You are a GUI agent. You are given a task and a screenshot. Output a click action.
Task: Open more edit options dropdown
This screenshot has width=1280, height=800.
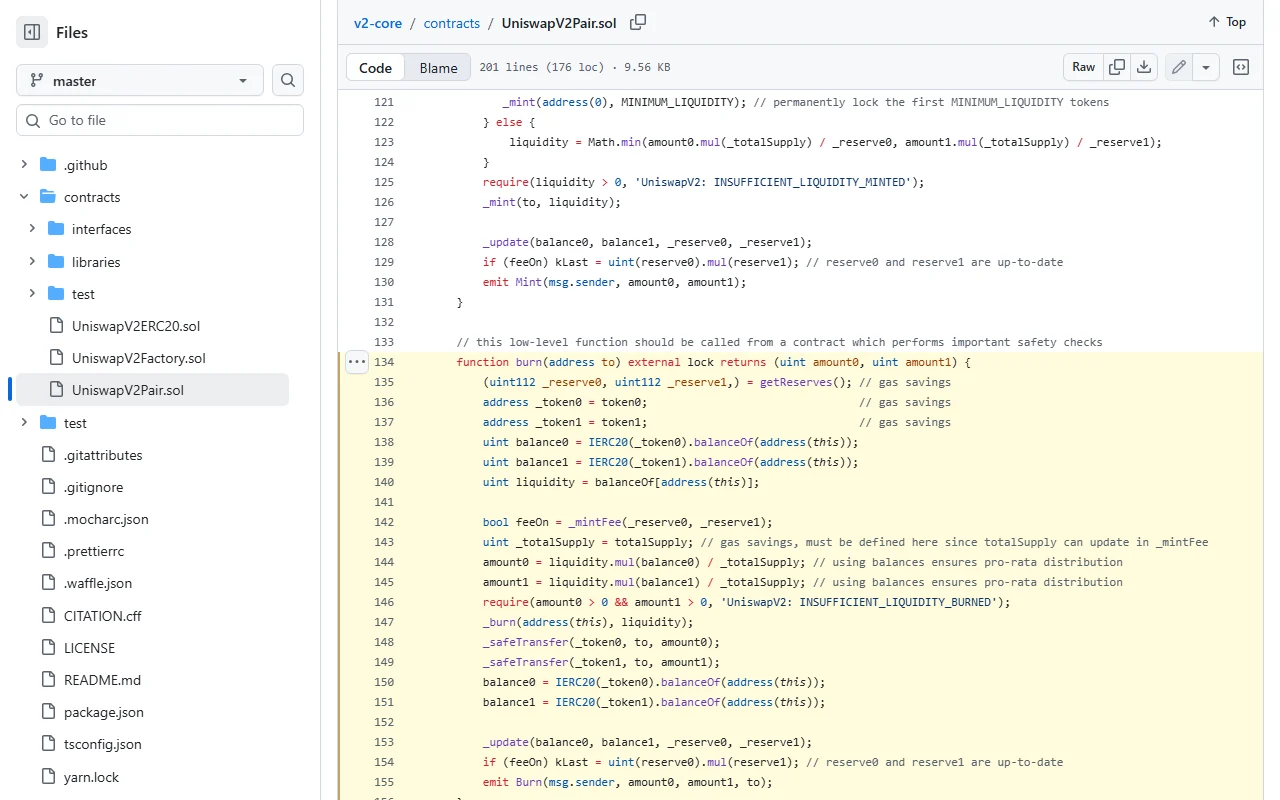point(1206,67)
